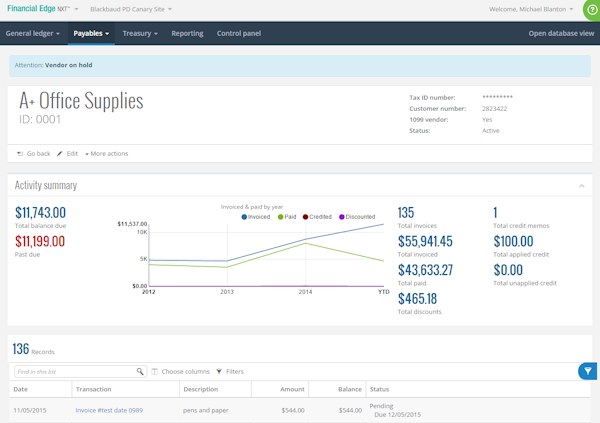
Task: Click the Choose columns grid icon
Action: [x=155, y=371]
